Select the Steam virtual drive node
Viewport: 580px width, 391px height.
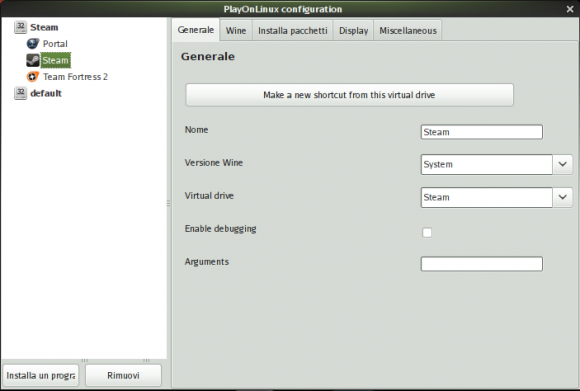click(x=44, y=27)
